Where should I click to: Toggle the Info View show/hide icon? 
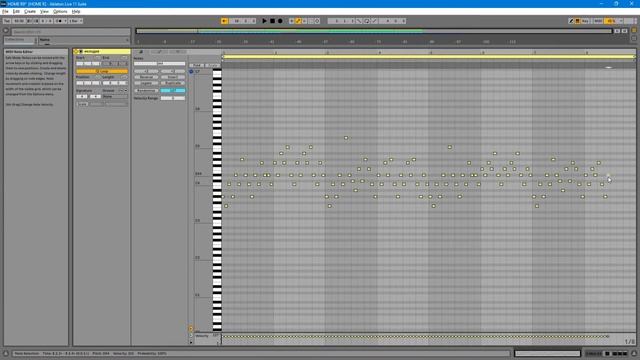pyautogui.click(x=6, y=353)
